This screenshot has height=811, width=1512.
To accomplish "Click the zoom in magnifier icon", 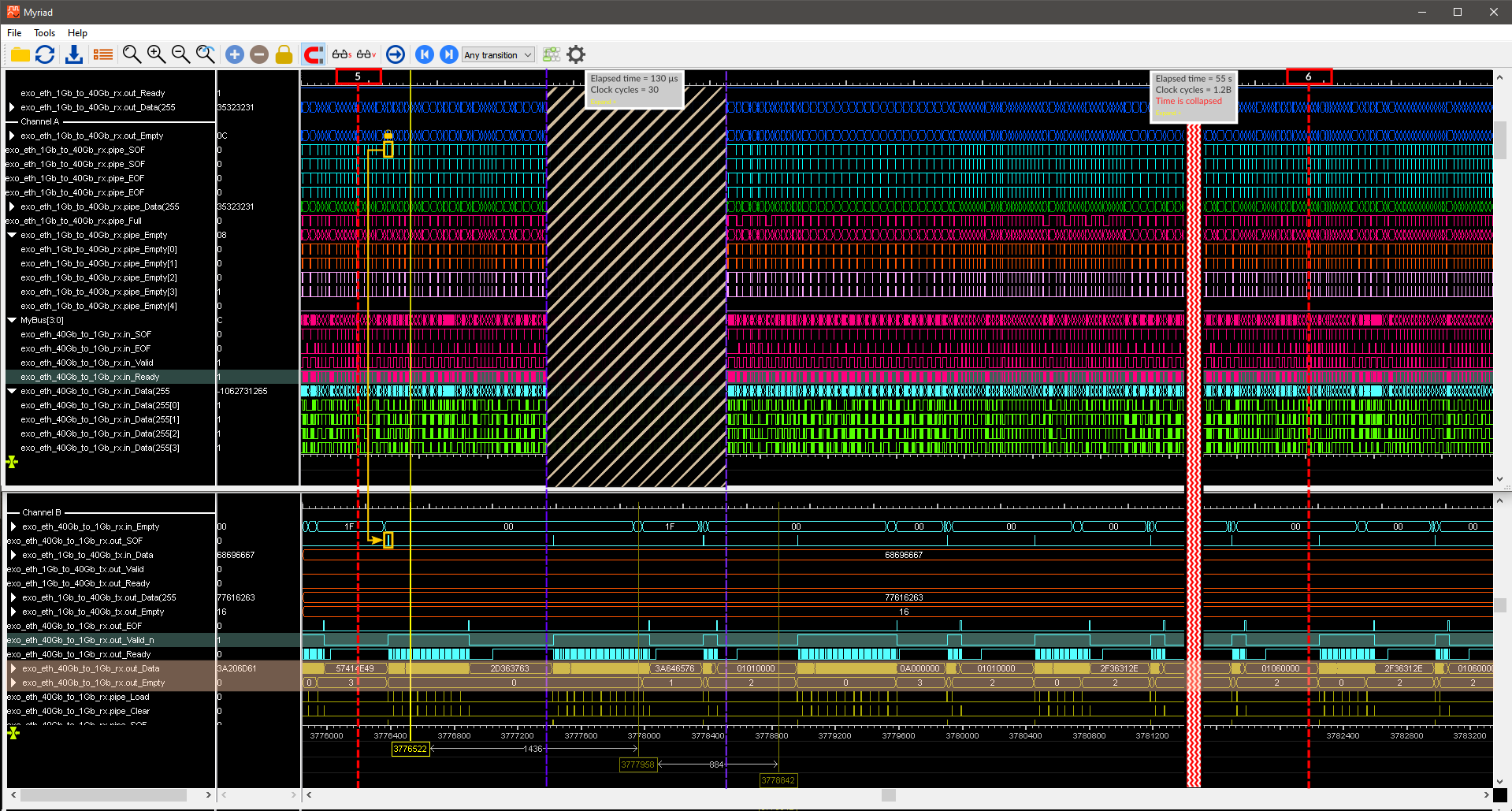I will (x=156, y=54).
